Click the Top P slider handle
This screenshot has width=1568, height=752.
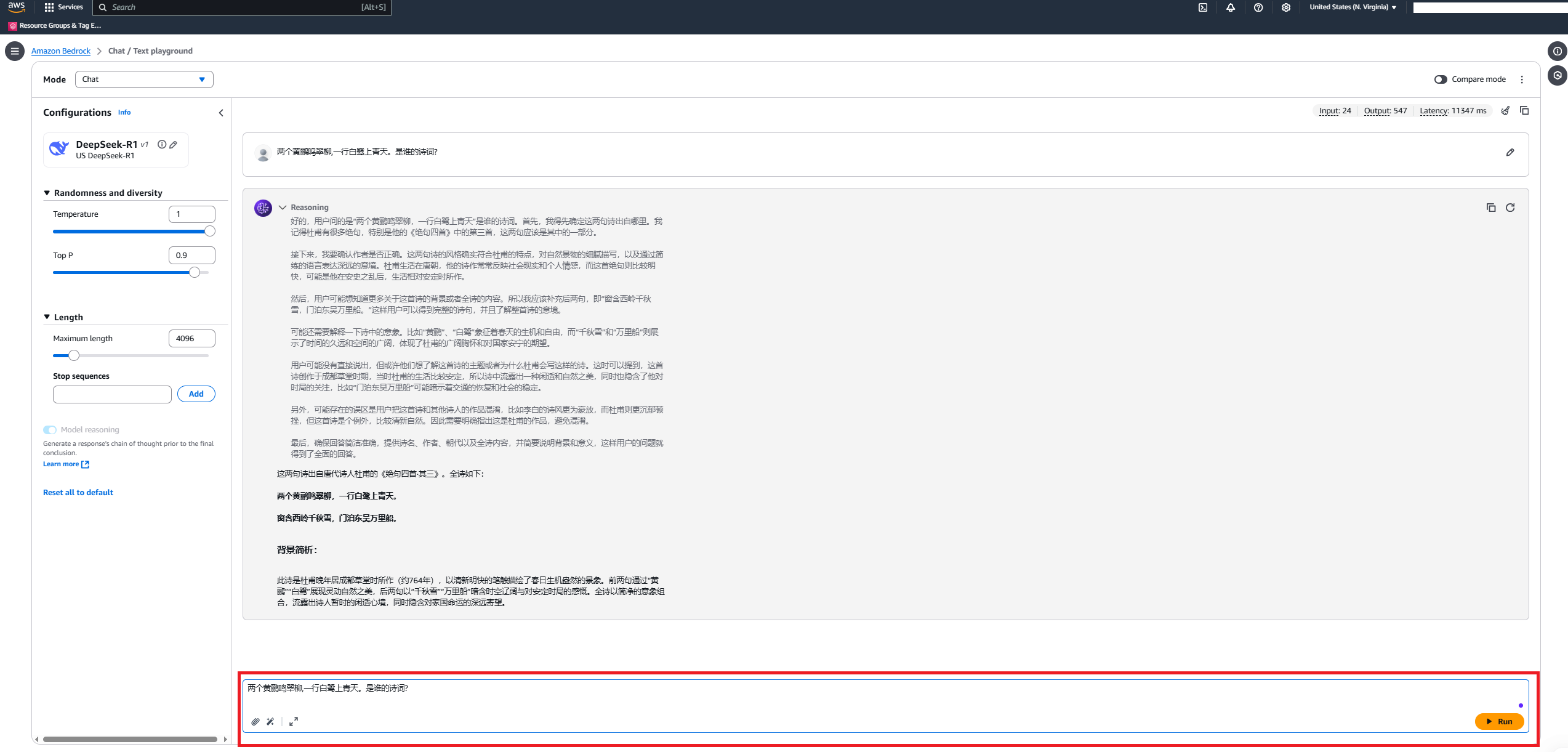(195, 272)
